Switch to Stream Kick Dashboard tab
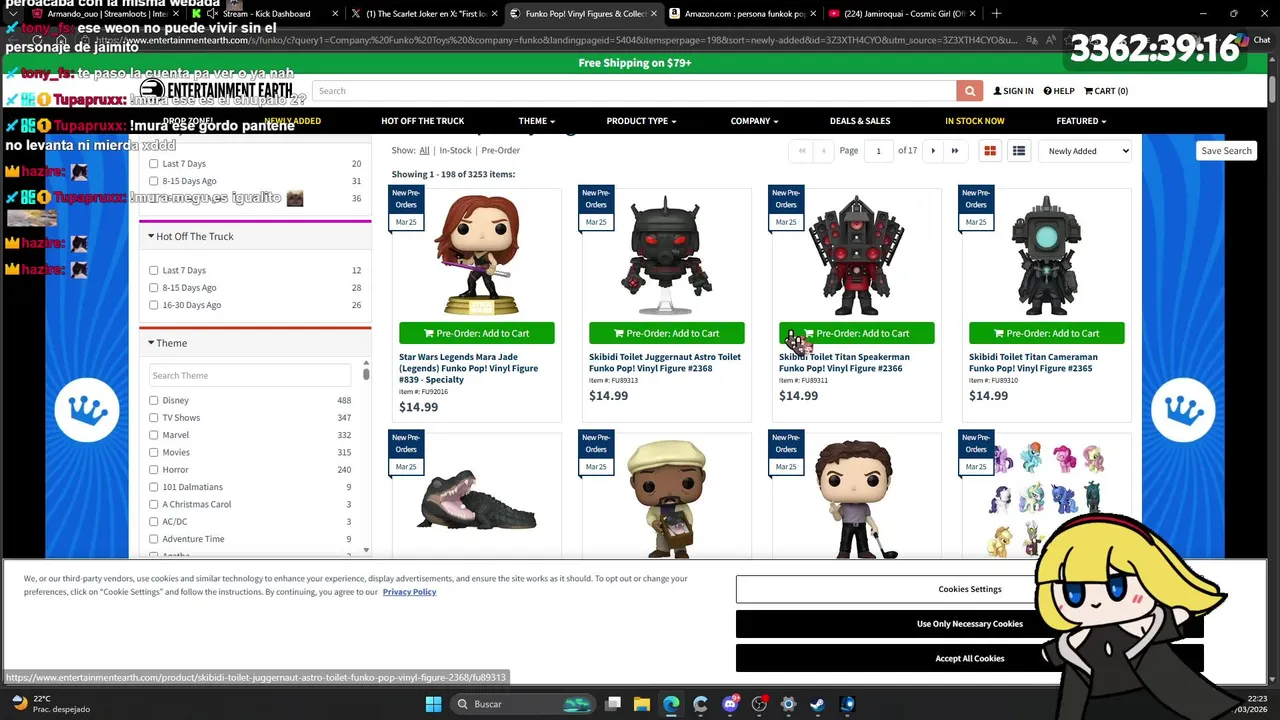The width and height of the screenshot is (1280, 720). click(x=265, y=14)
